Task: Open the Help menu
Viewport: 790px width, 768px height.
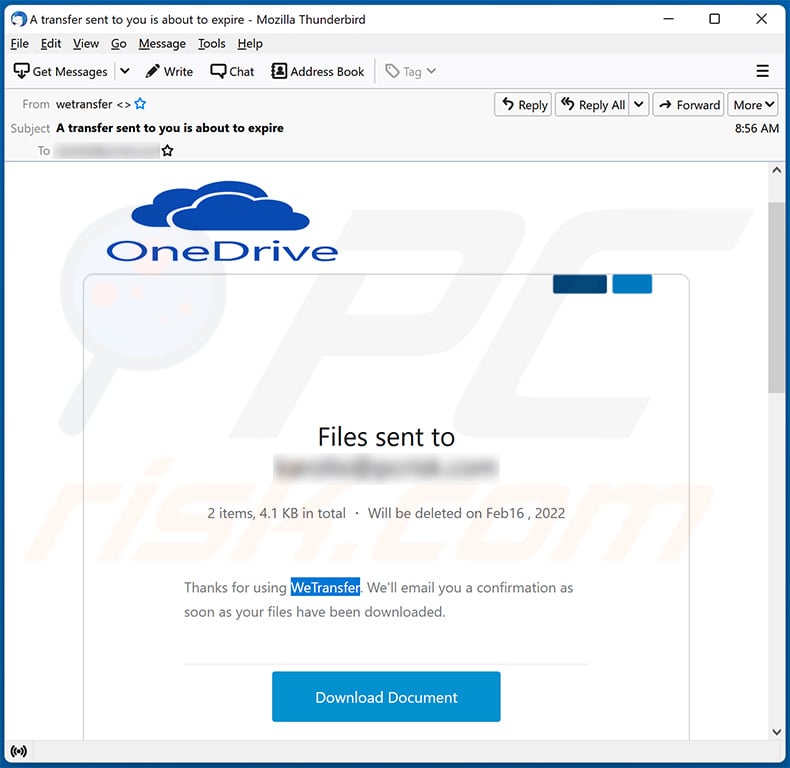Action: coord(250,44)
